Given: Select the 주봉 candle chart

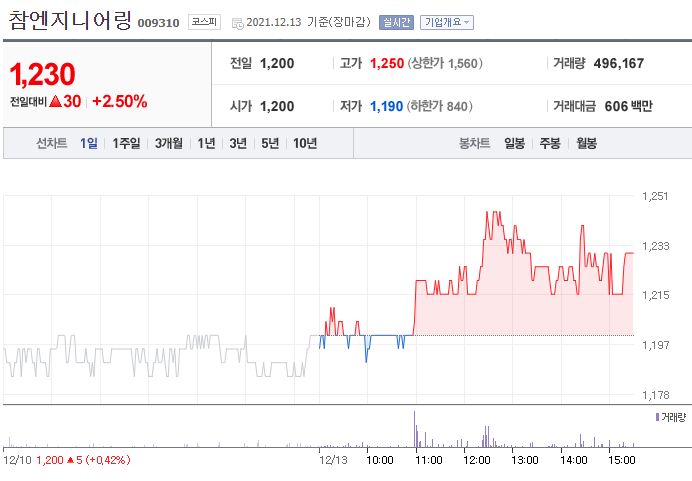Looking at the screenshot, I should pos(550,143).
